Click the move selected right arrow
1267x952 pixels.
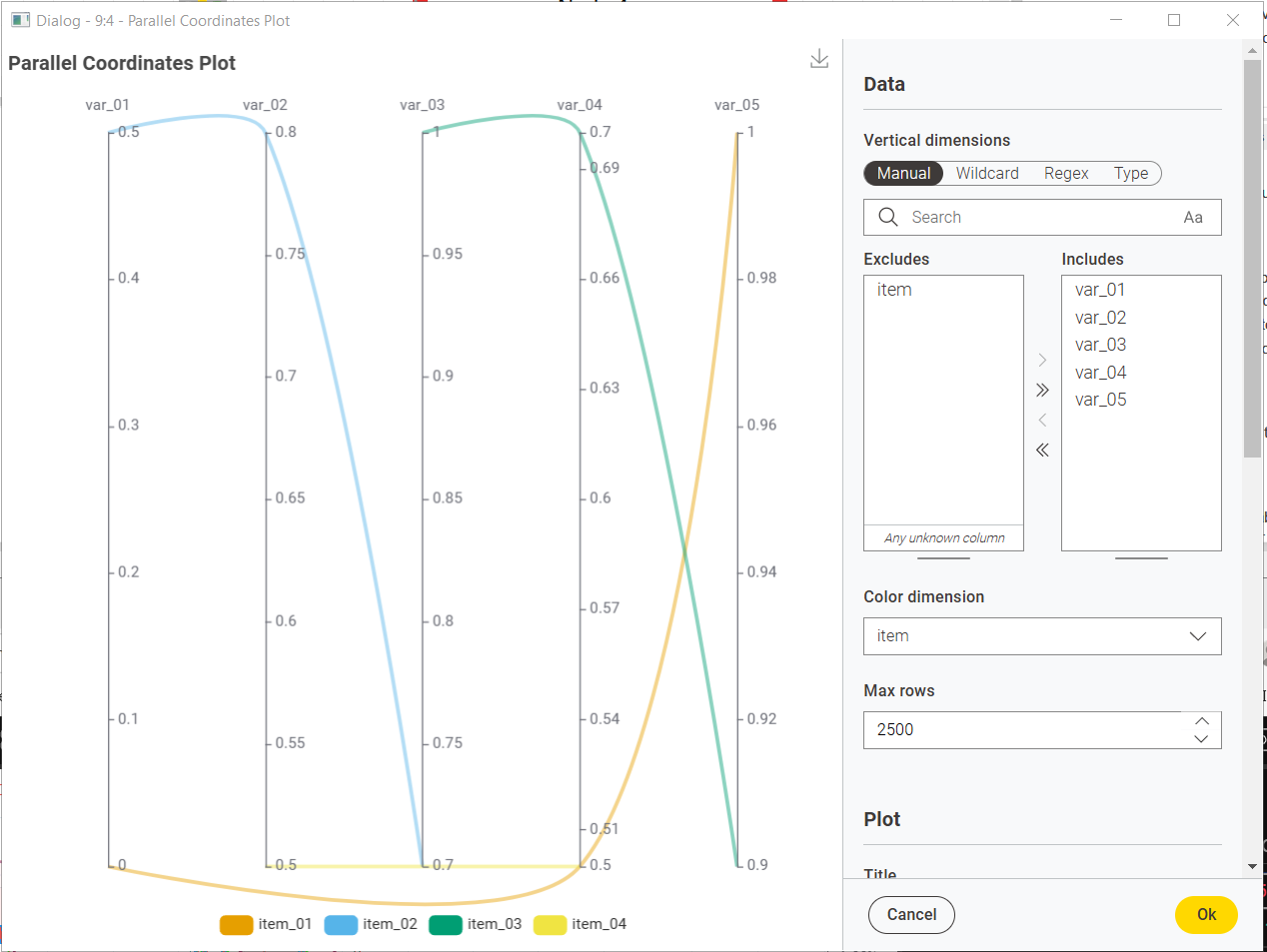point(1042,360)
